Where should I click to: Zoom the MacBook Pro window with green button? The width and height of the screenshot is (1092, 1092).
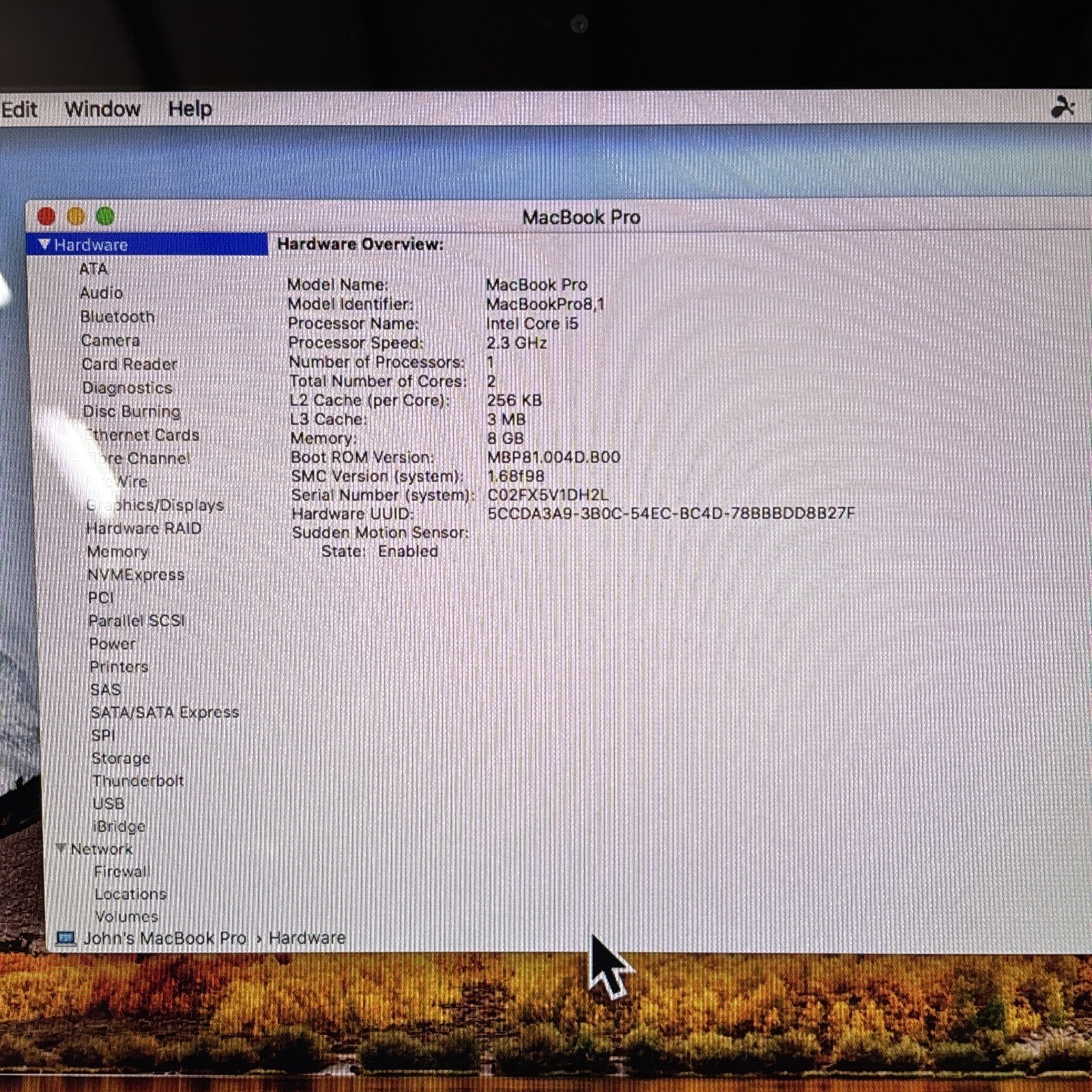coord(105,217)
